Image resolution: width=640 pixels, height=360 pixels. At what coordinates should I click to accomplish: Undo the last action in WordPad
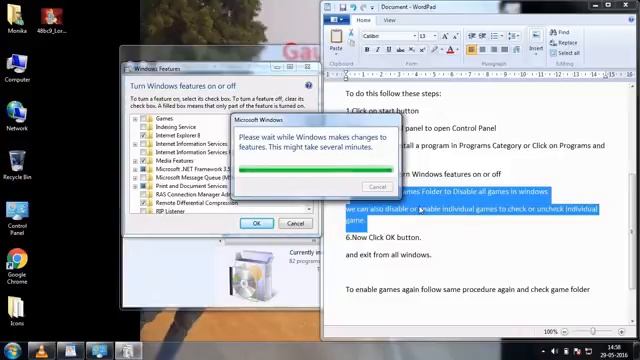tap(353, 7)
